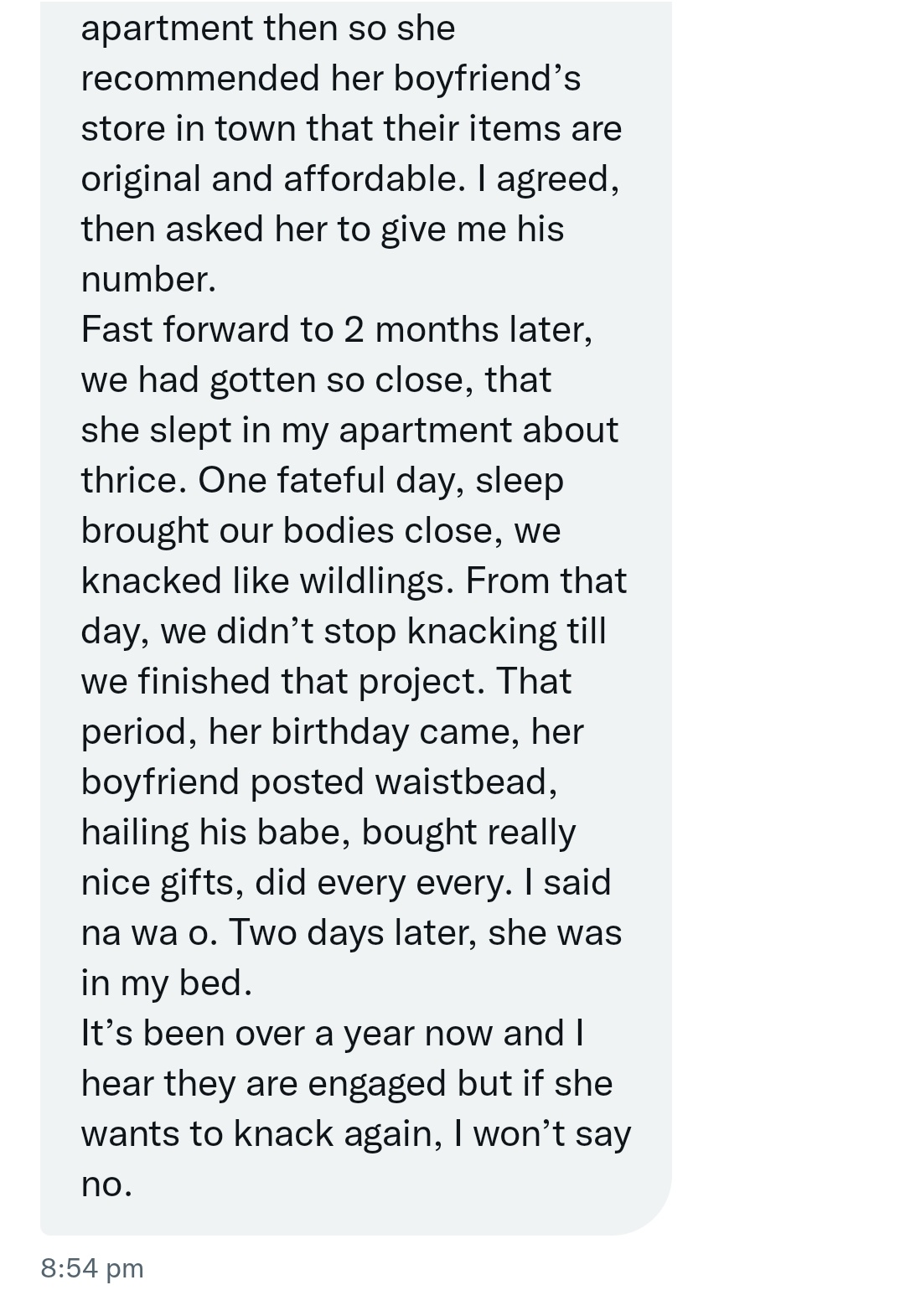Tap the line beginning "Fast forward to 2 months"

(337, 329)
